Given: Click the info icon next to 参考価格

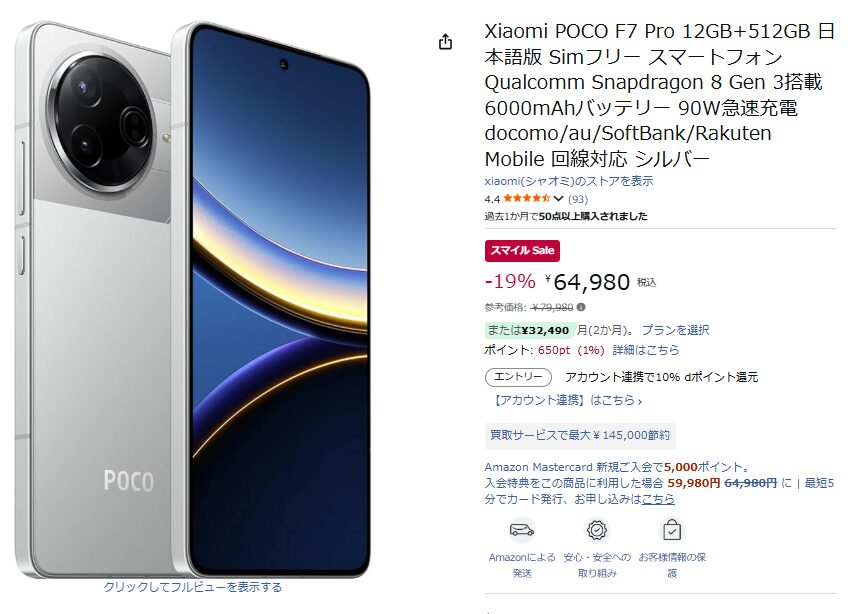Looking at the screenshot, I should 581,307.
